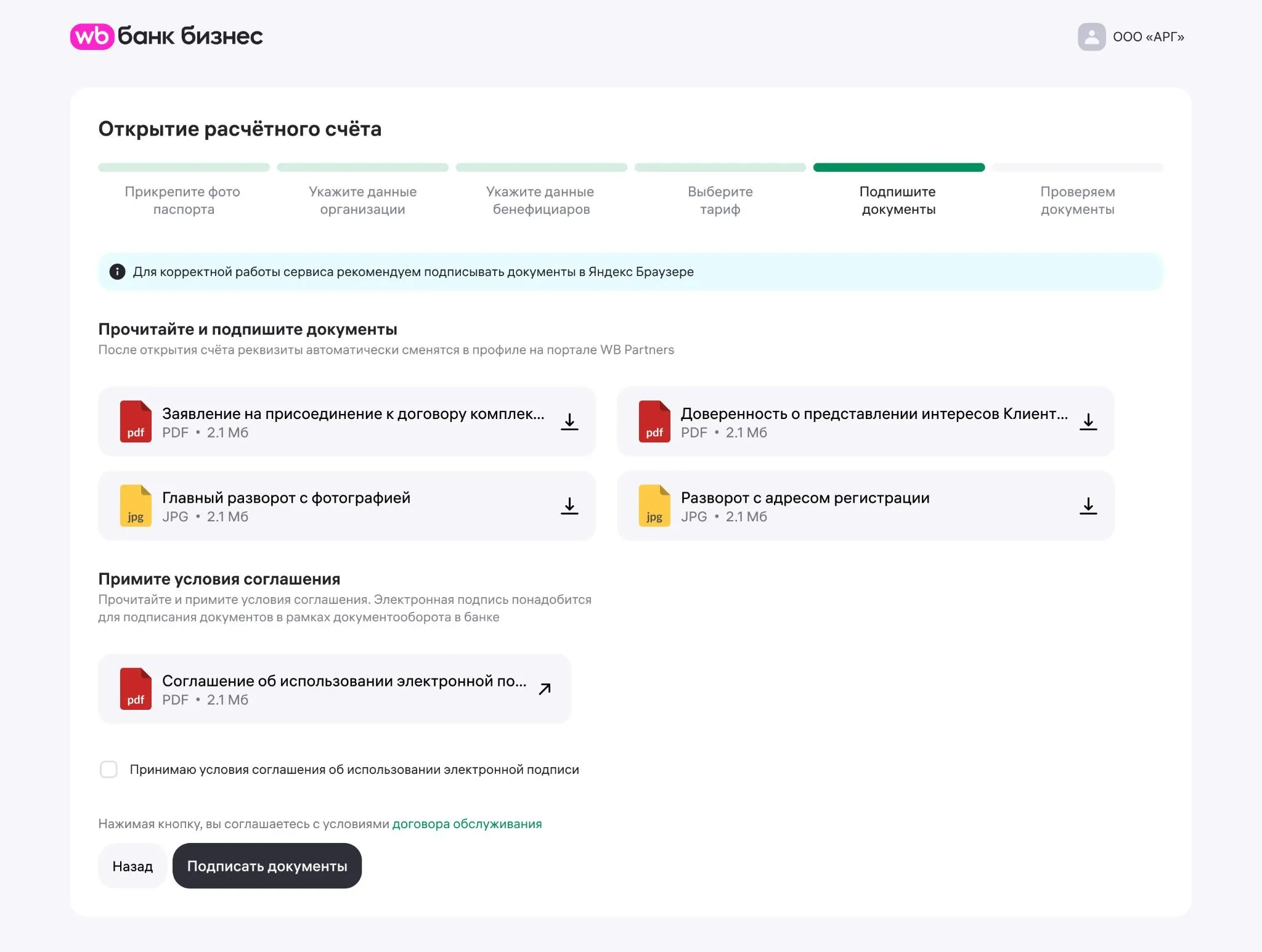The image size is (1262, 952).
Task: Click the info icon in the browser notice
Action: (117, 272)
